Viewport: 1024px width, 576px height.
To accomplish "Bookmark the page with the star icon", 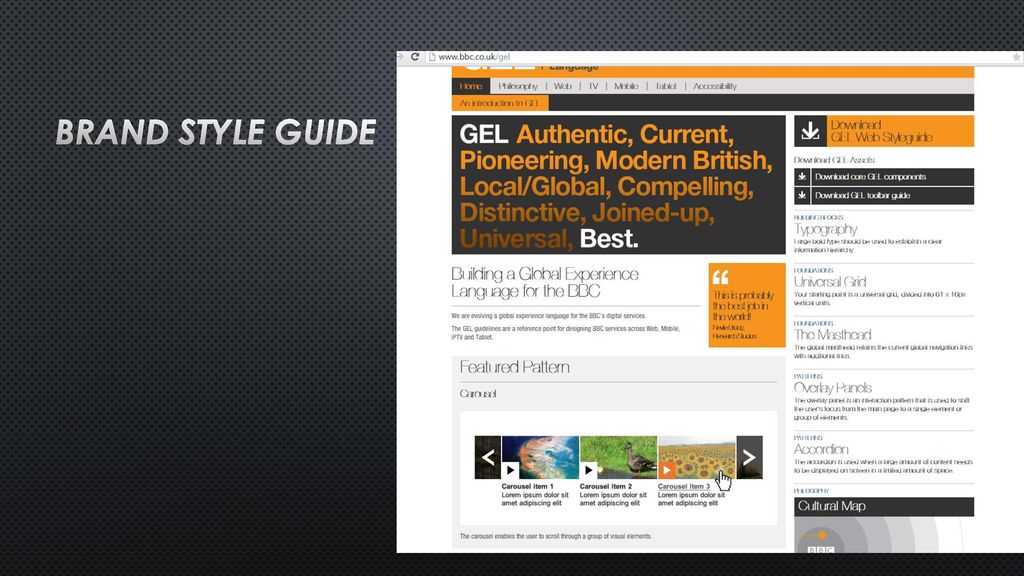I will click(x=1016, y=57).
